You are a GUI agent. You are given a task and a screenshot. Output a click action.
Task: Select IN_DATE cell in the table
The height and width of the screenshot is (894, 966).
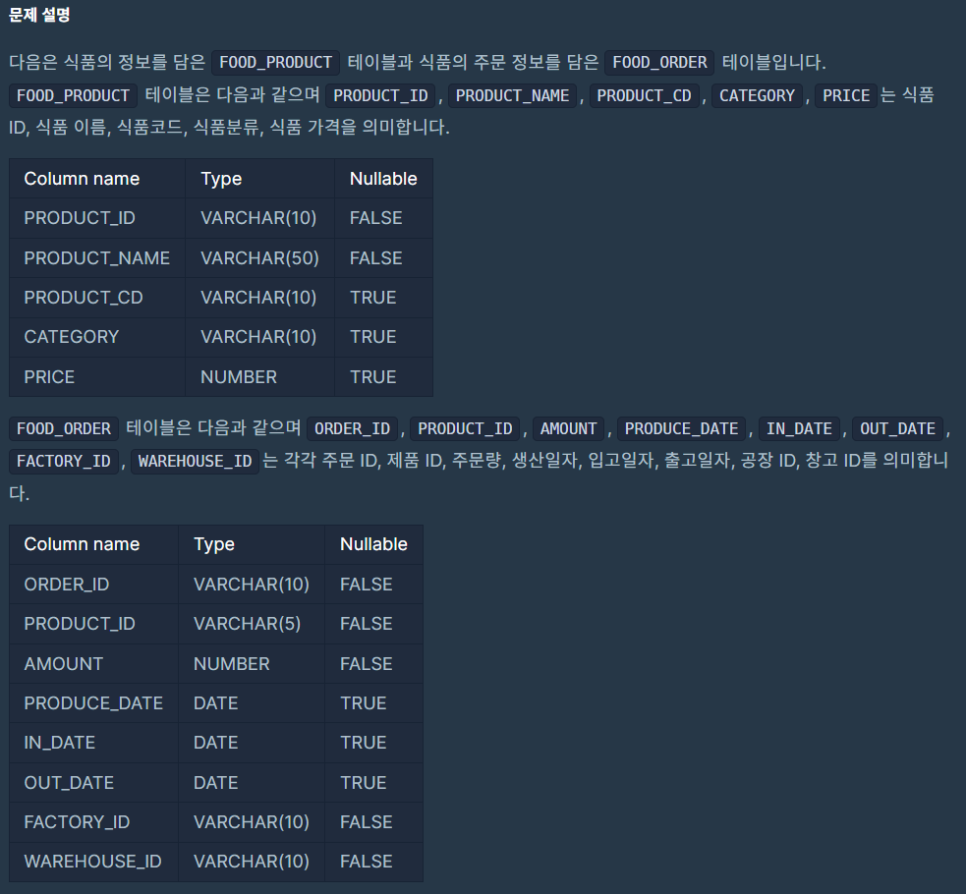[x=94, y=742]
